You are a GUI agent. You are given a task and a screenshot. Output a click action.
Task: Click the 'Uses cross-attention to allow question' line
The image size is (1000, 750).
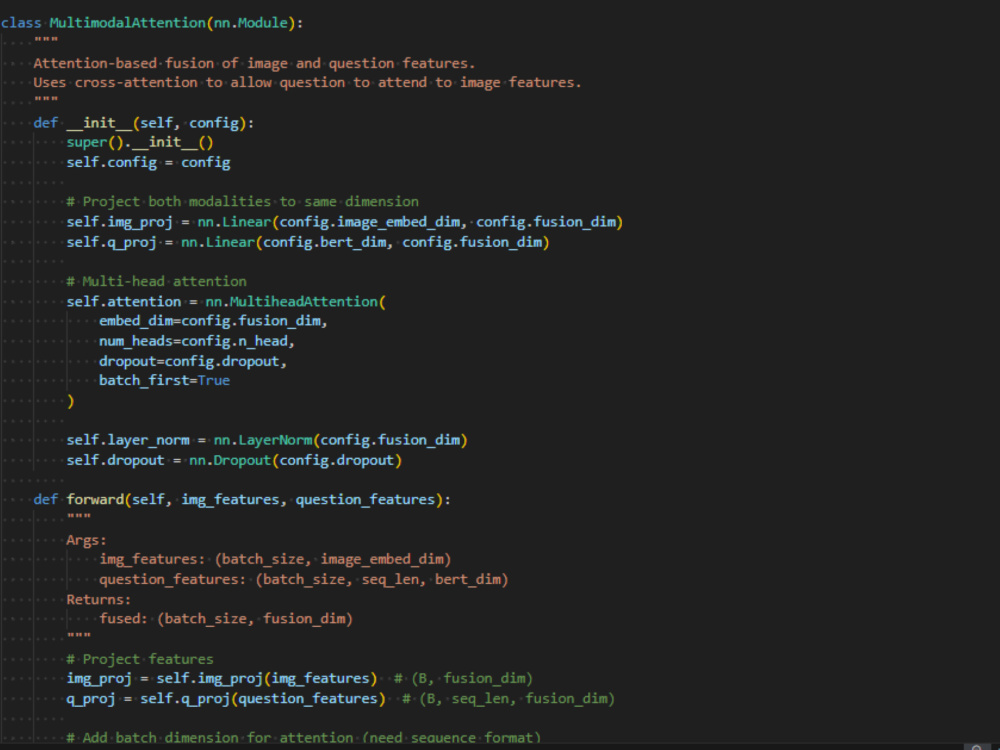(x=307, y=82)
